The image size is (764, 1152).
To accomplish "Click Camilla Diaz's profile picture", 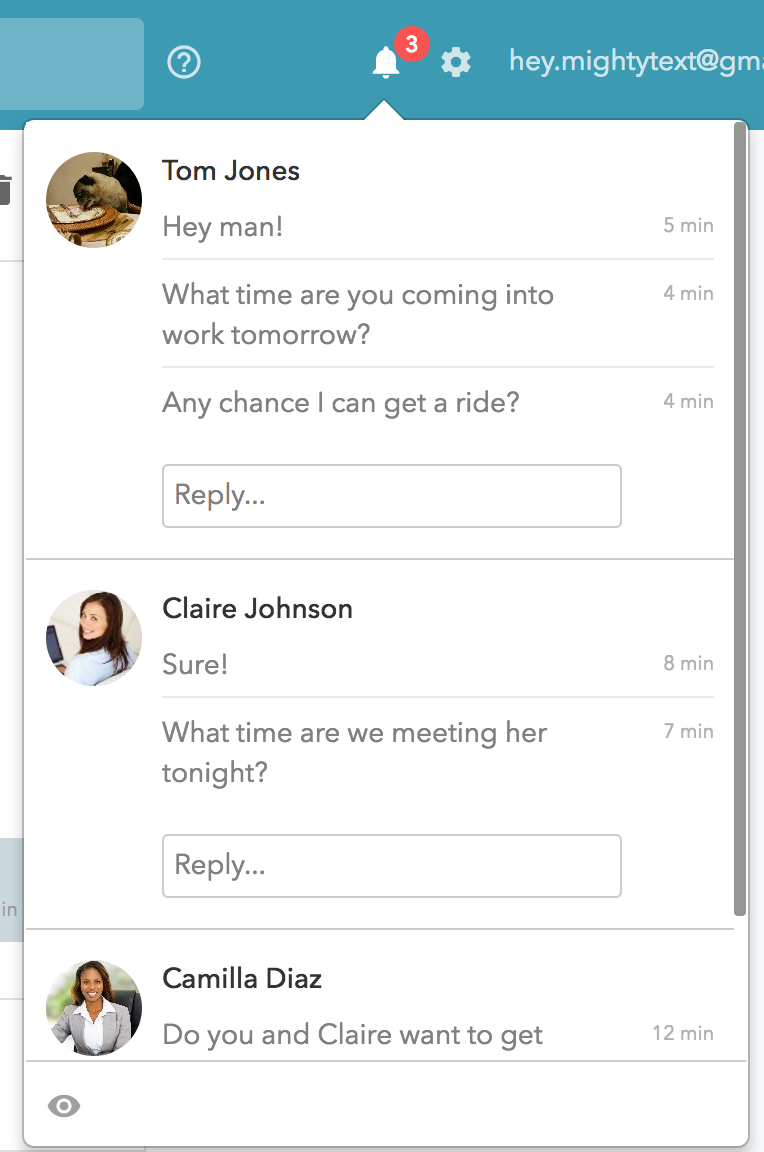I will 93,1007.
